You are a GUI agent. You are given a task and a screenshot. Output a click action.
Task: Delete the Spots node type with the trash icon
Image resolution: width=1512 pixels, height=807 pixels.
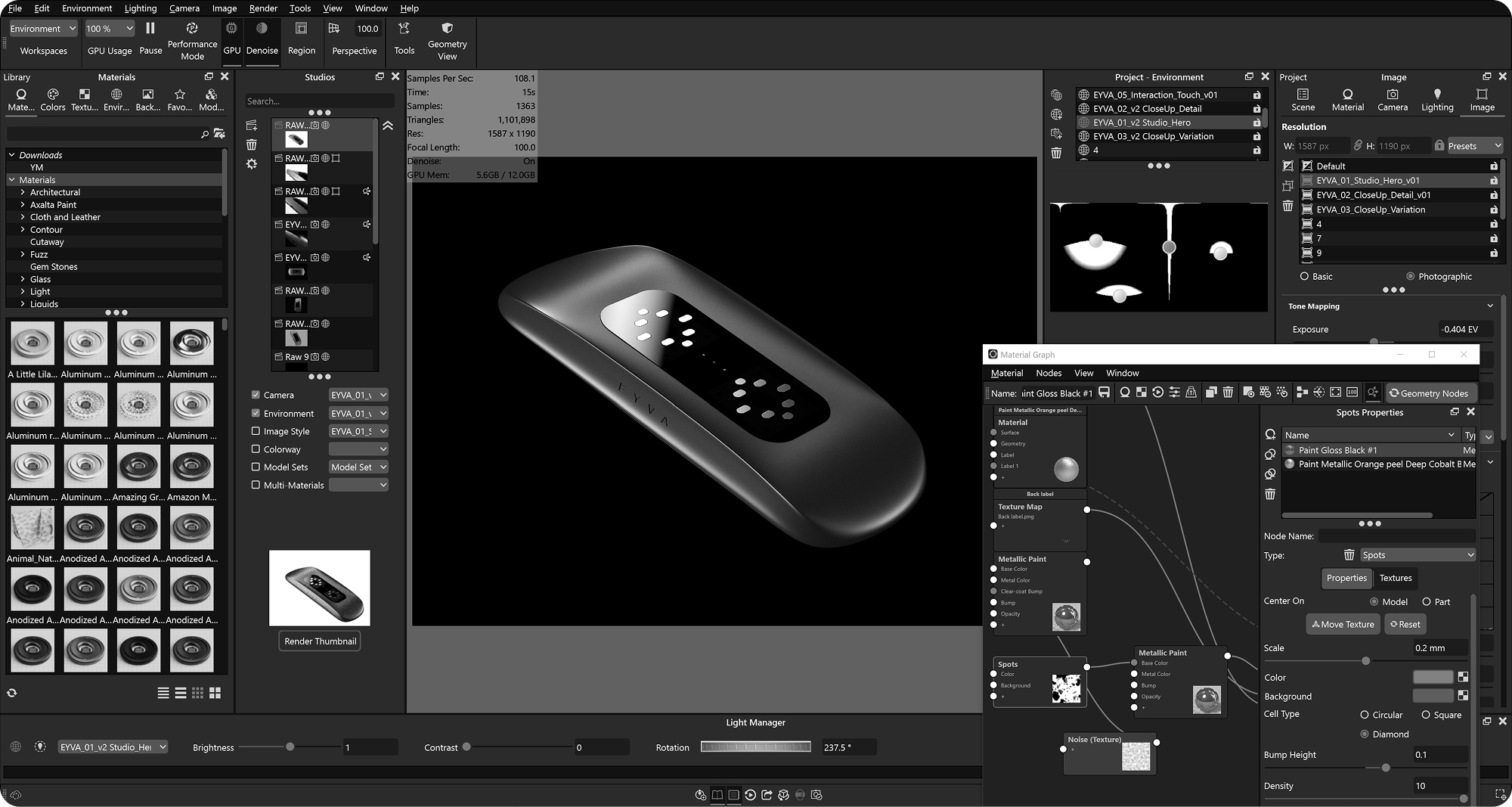1349,555
